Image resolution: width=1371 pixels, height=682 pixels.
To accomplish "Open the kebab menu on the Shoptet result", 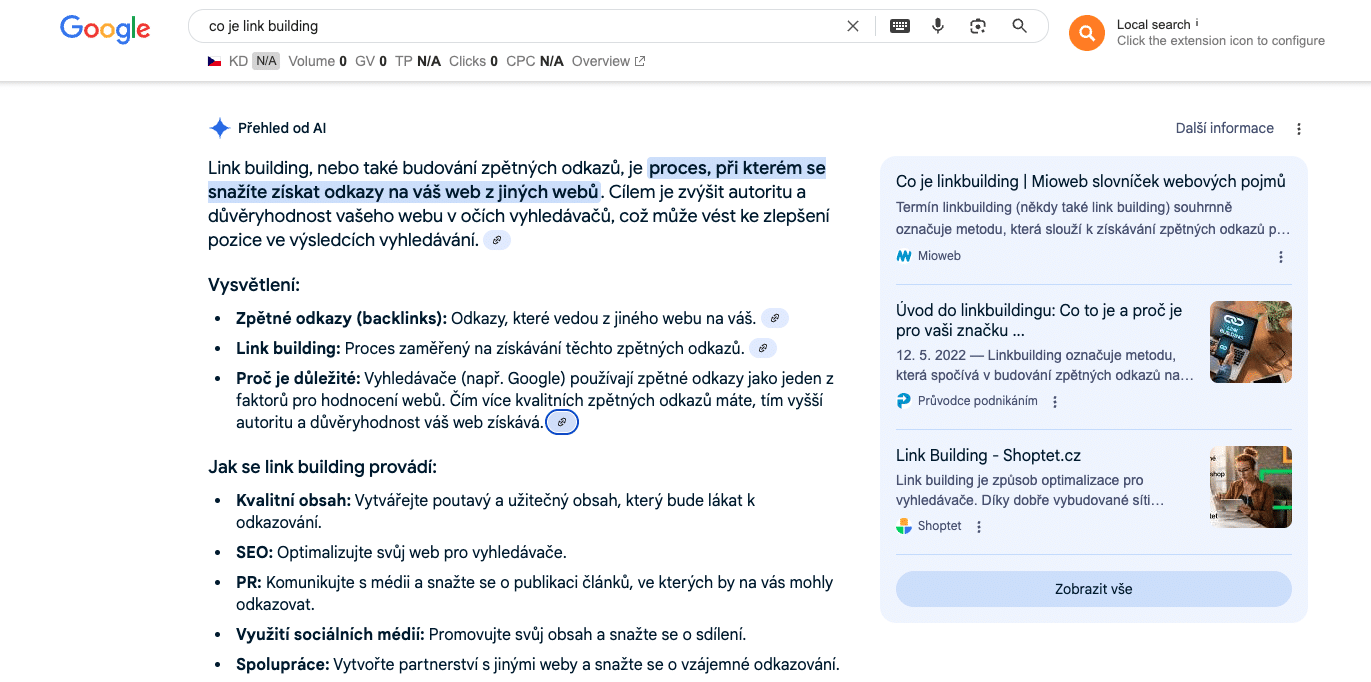I will (x=978, y=525).
